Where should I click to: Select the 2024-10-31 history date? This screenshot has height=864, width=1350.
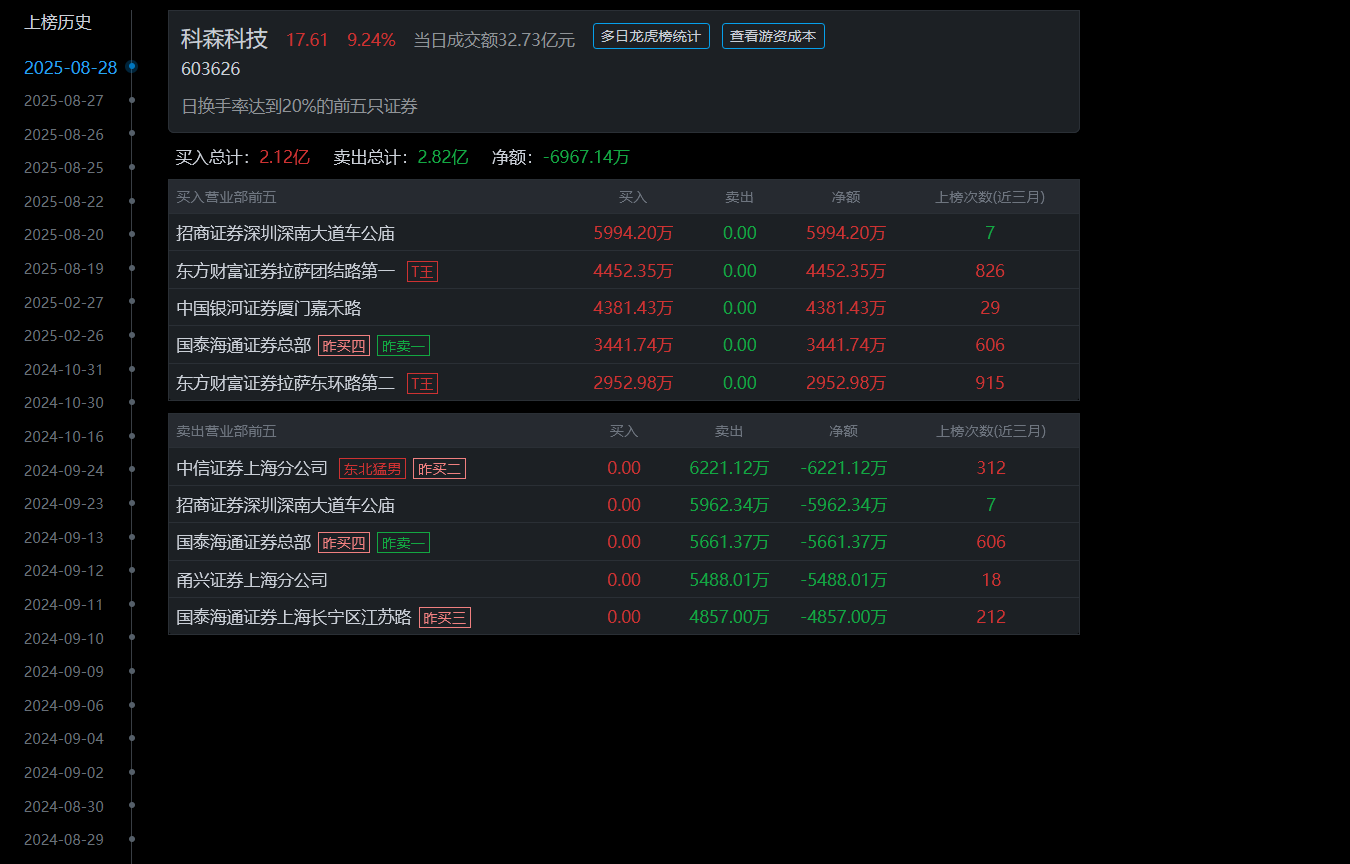point(64,370)
